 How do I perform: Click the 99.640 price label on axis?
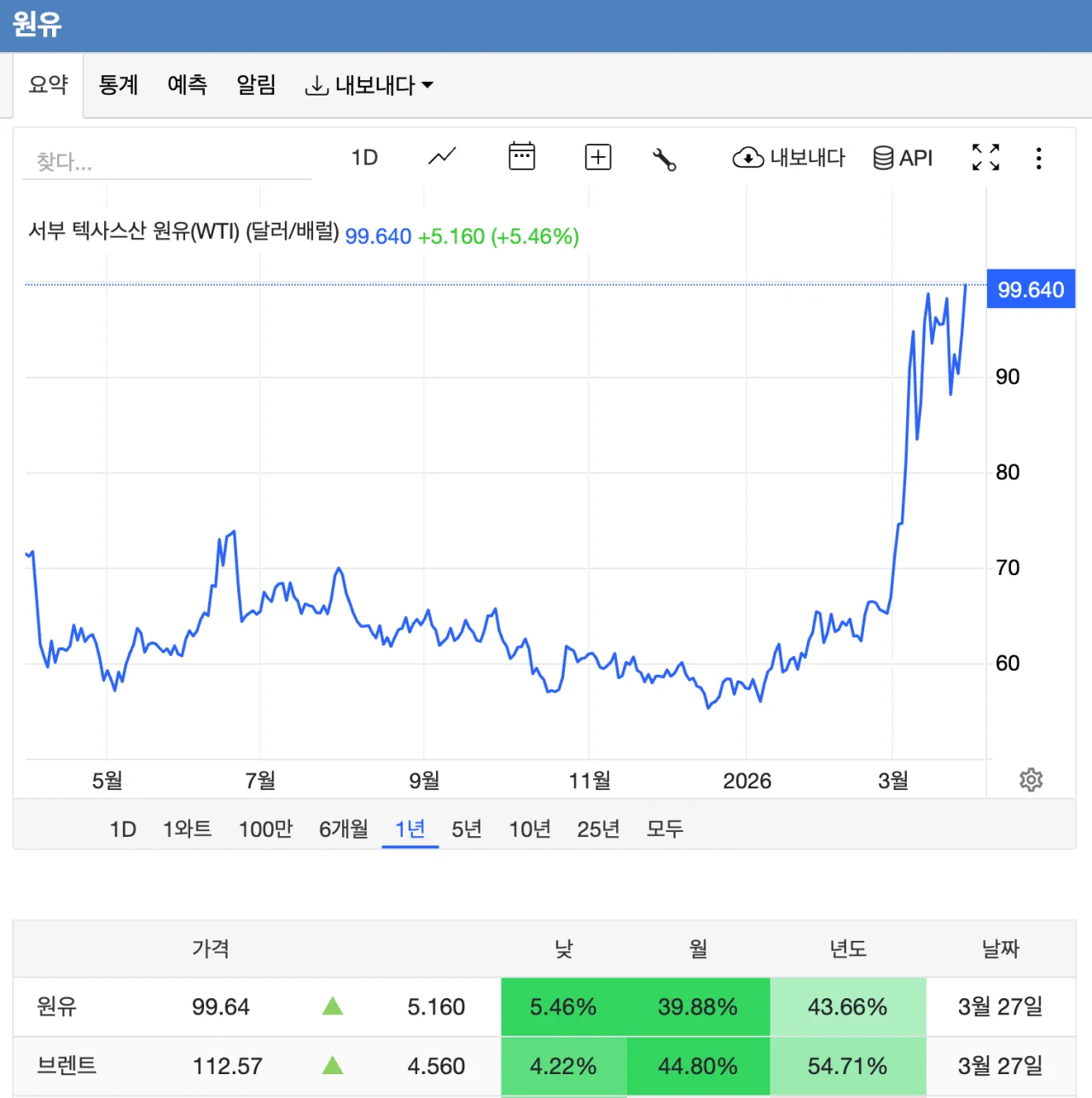click(1031, 289)
